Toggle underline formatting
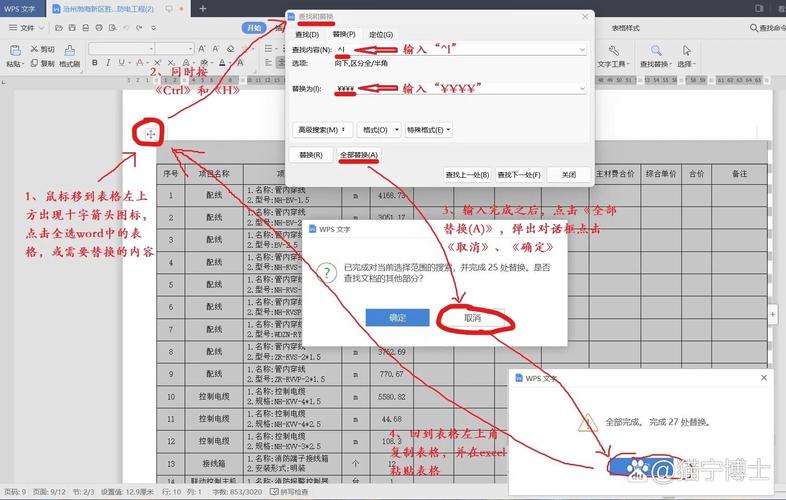This screenshot has height=500, width=786. point(121,63)
